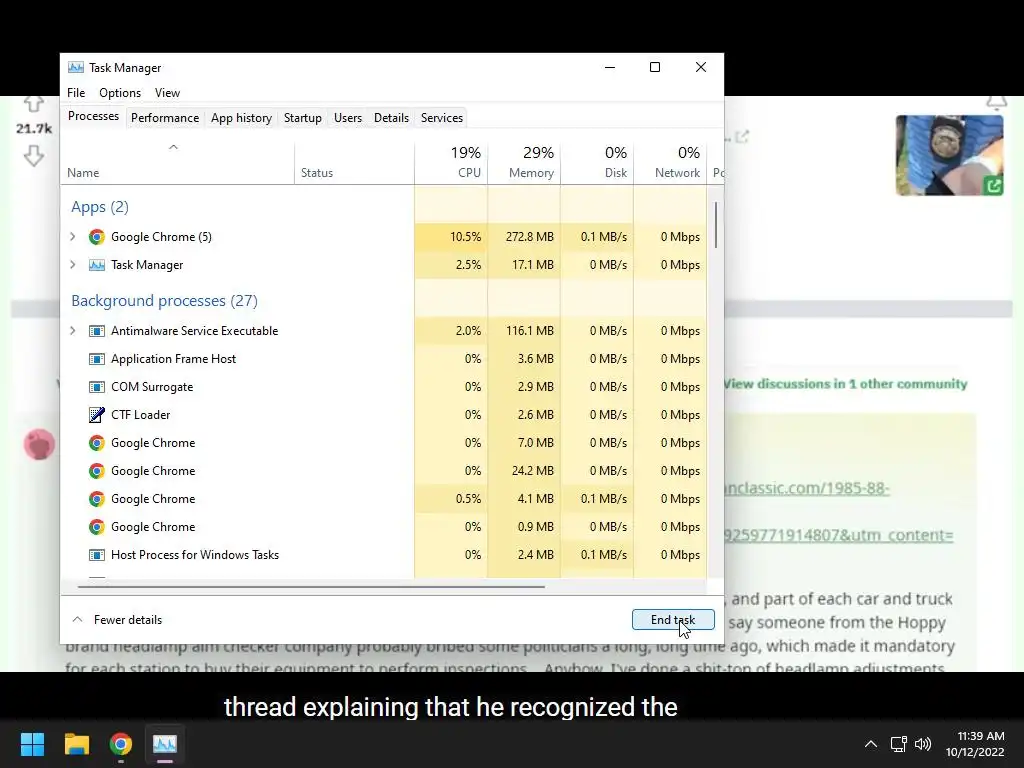This screenshot has height=768, width=1024.
Task: Click 272.8 MB memory cell of Chrome
Action: (524, 237)
